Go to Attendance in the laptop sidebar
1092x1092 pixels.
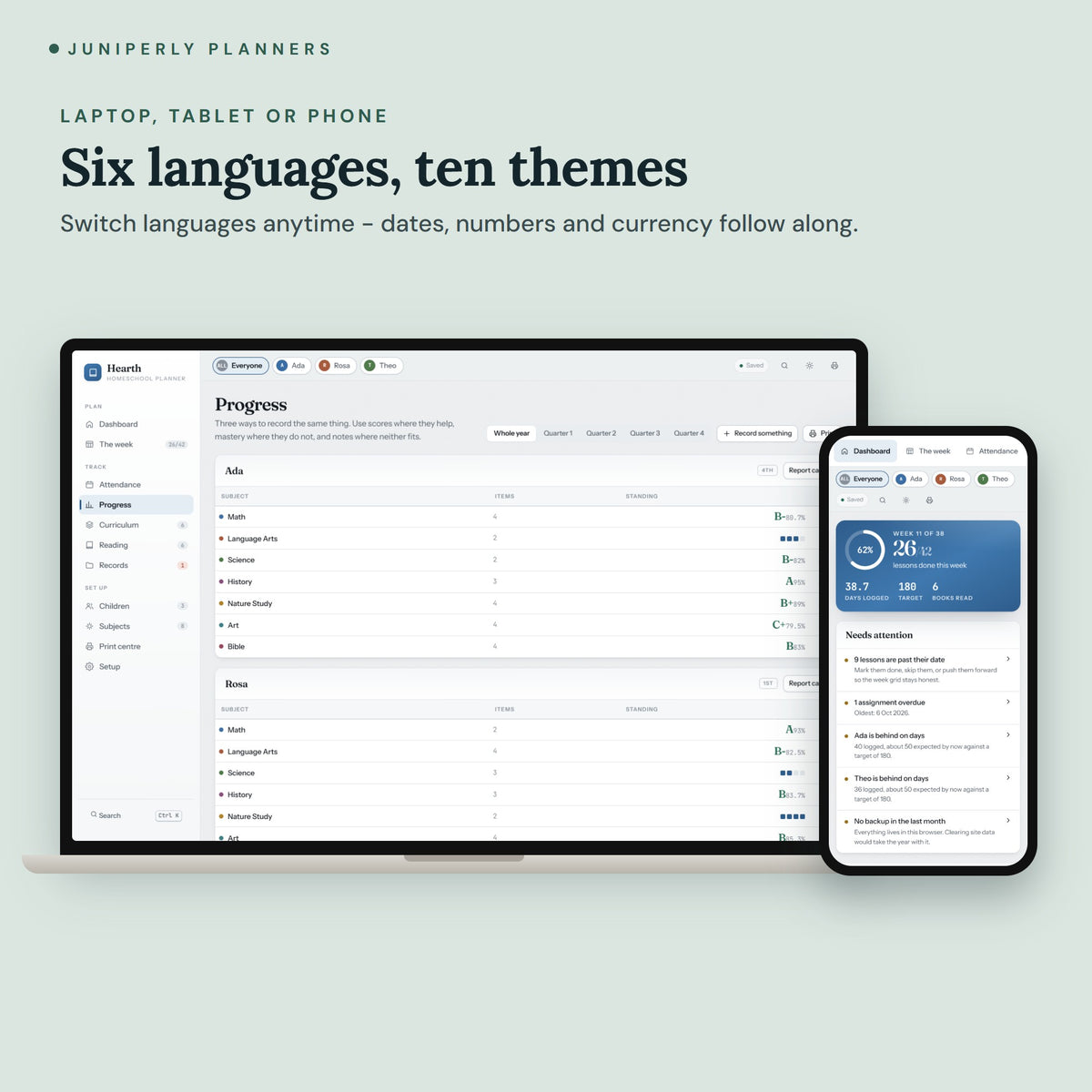pos(136,485)
